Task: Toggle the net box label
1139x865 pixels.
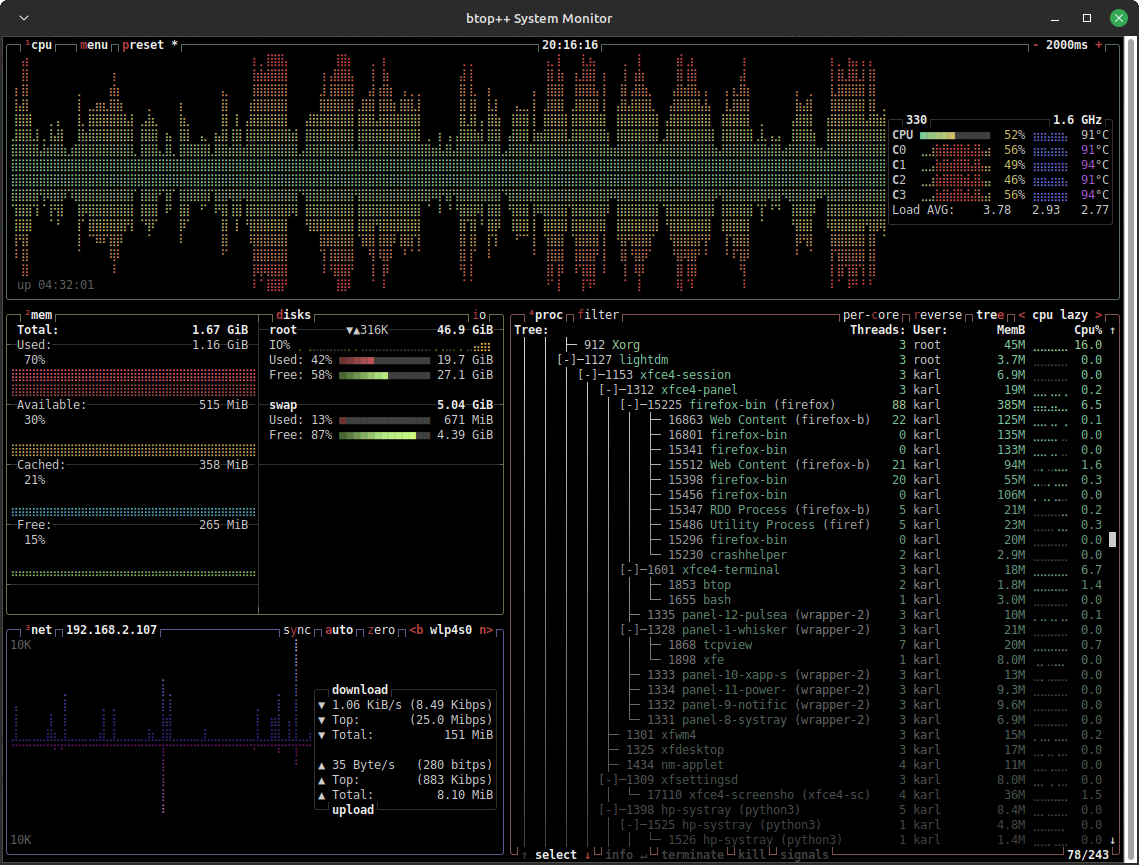Action: [x=39, y=630]
